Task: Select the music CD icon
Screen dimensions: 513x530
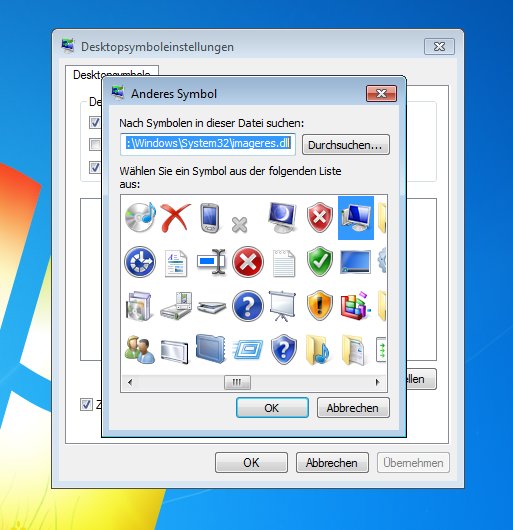Action: (140, 217)
